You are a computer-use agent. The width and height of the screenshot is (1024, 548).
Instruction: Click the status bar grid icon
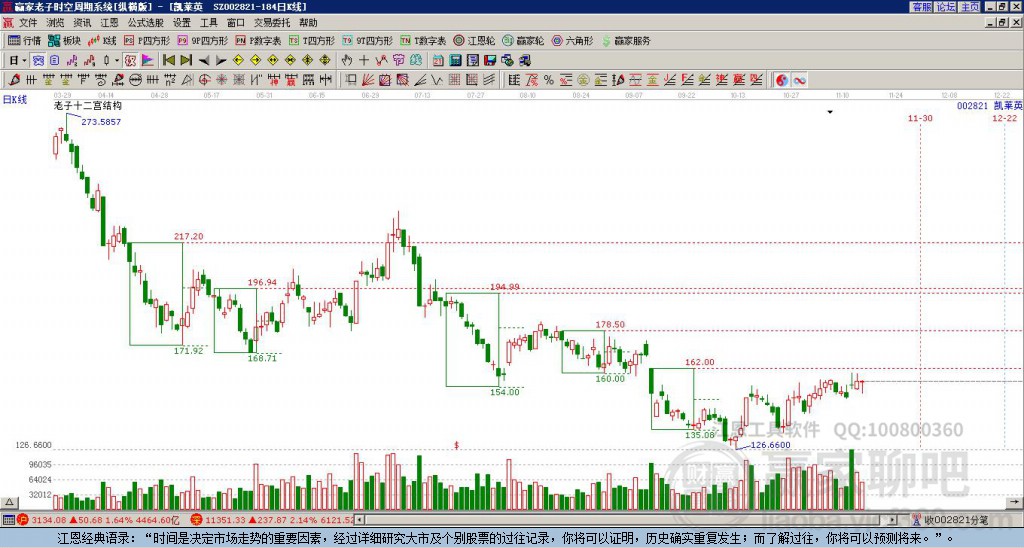tap(8, 520)
